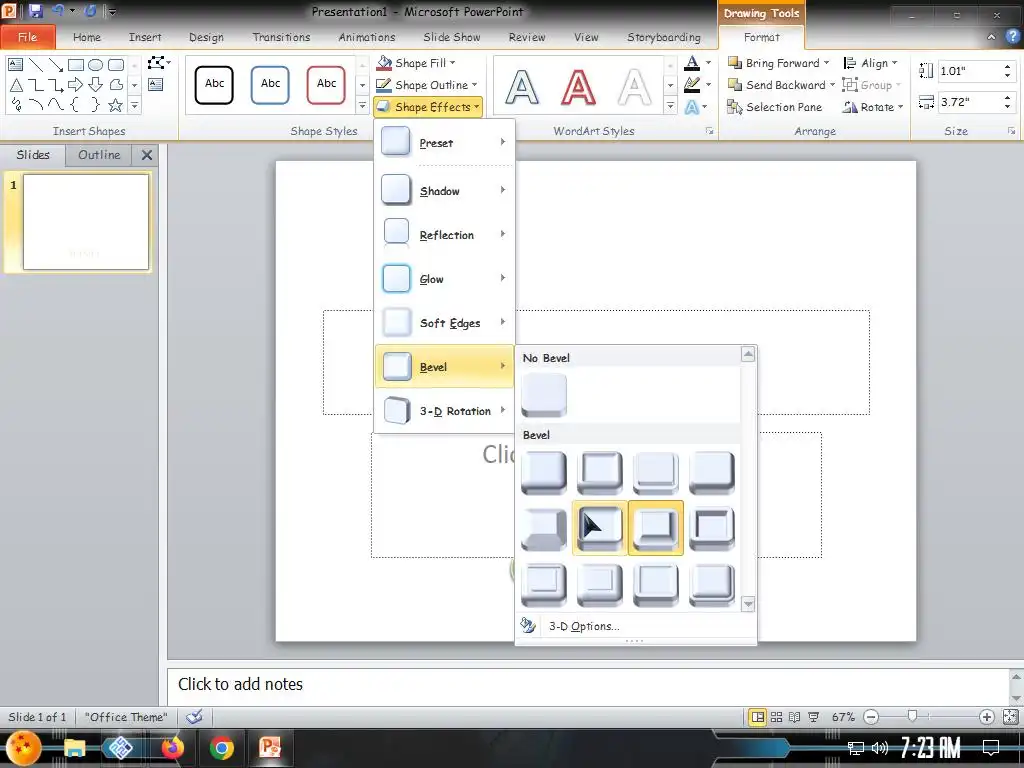Open the Preset effects submenu
1024x768 pixels.
click(x=444, y=142)
